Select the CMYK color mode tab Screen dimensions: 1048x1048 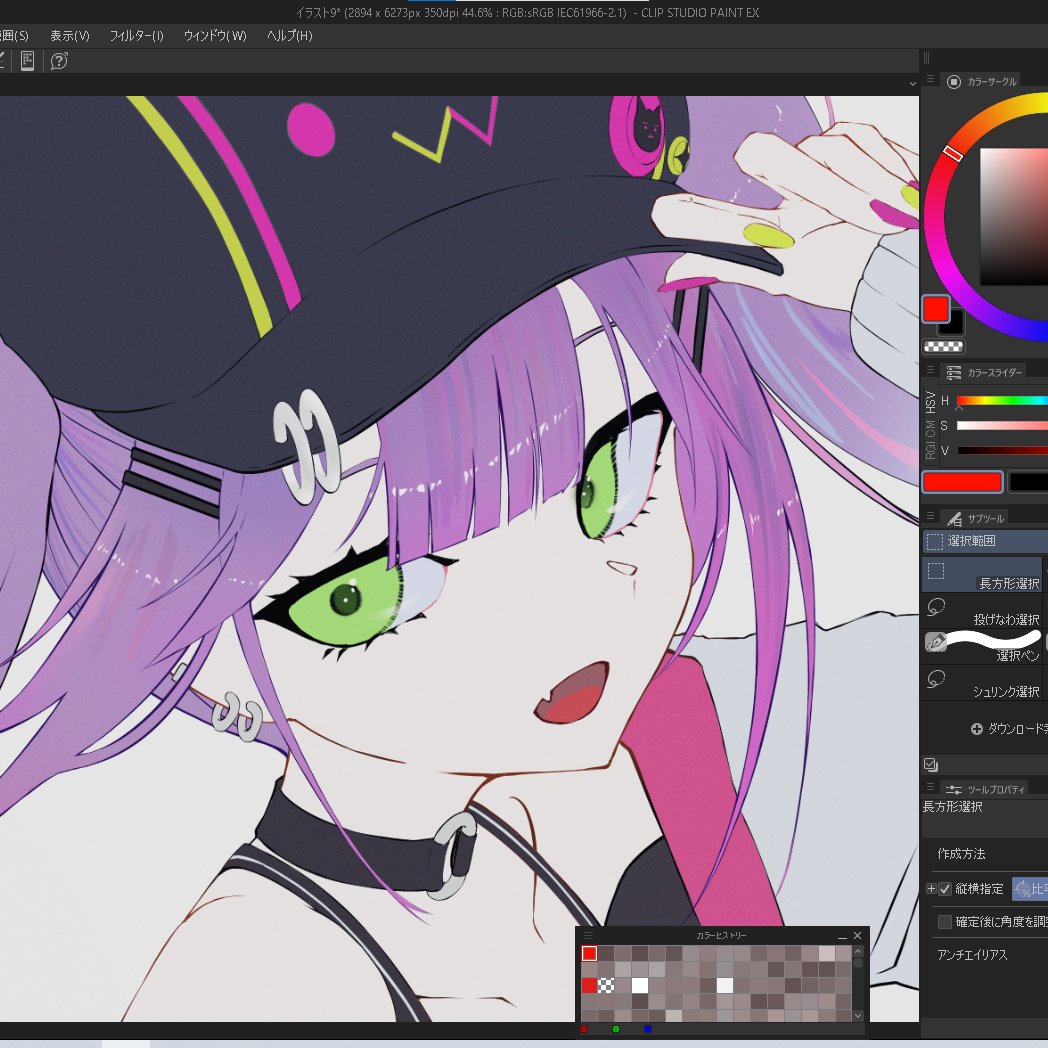(x=930, y=428)
